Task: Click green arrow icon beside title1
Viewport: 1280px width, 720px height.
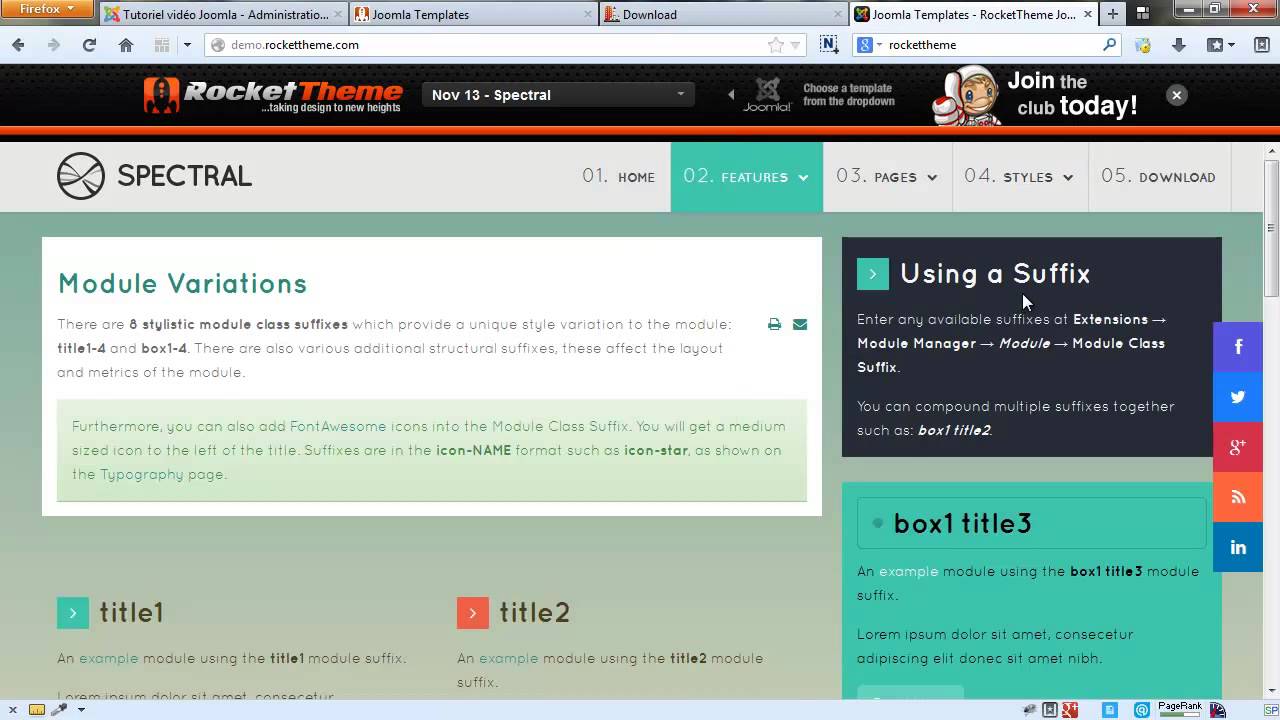Action: pyautogui.click(x=73, y=613)
